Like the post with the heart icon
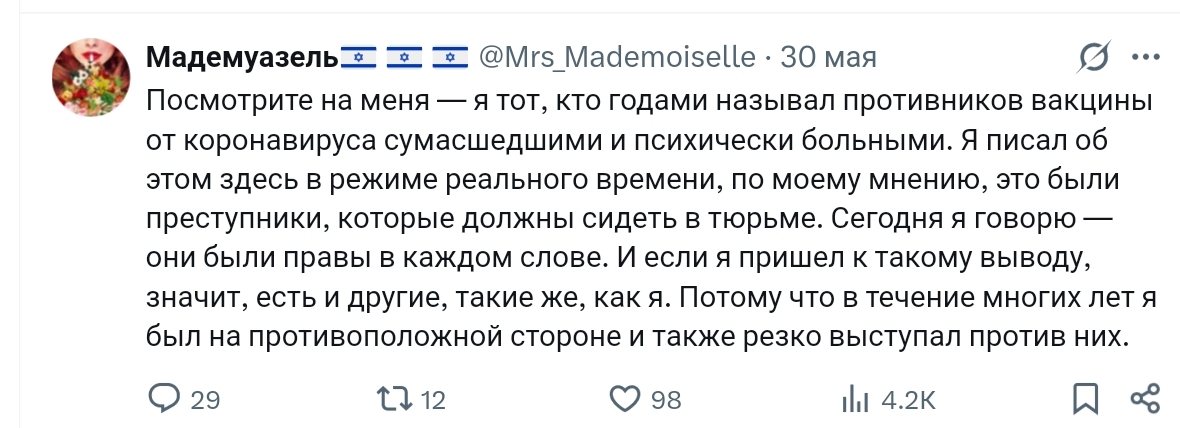 pyautogui.click(x=624, y=400)
